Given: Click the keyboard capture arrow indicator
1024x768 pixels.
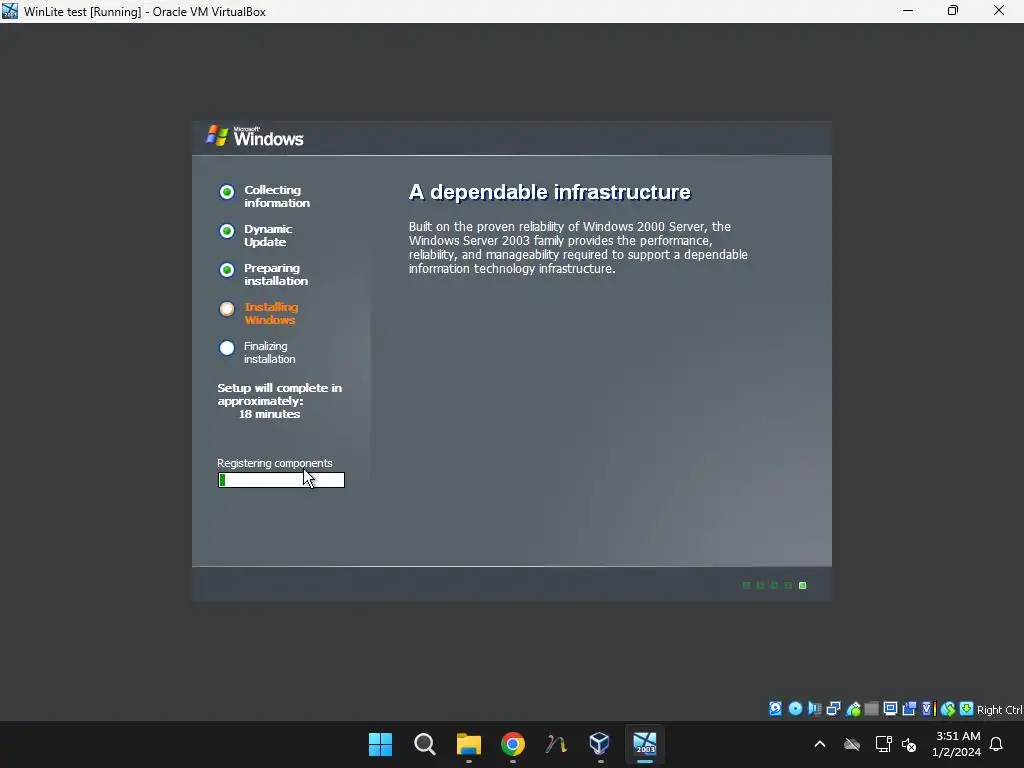Looking at the screenshot, I should [967, 709].
